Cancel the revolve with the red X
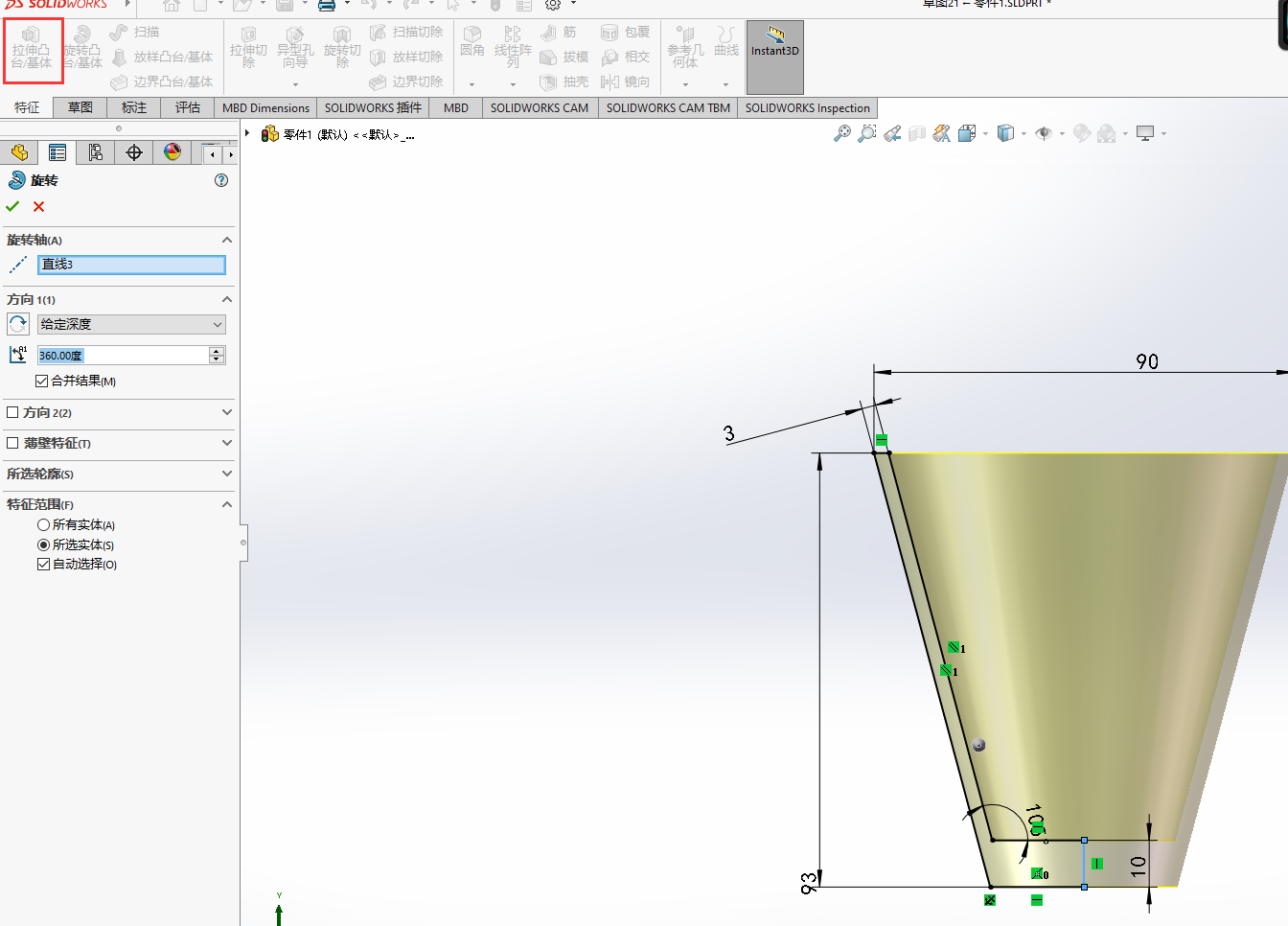The image size is (1288, 926). coord(38,207)
